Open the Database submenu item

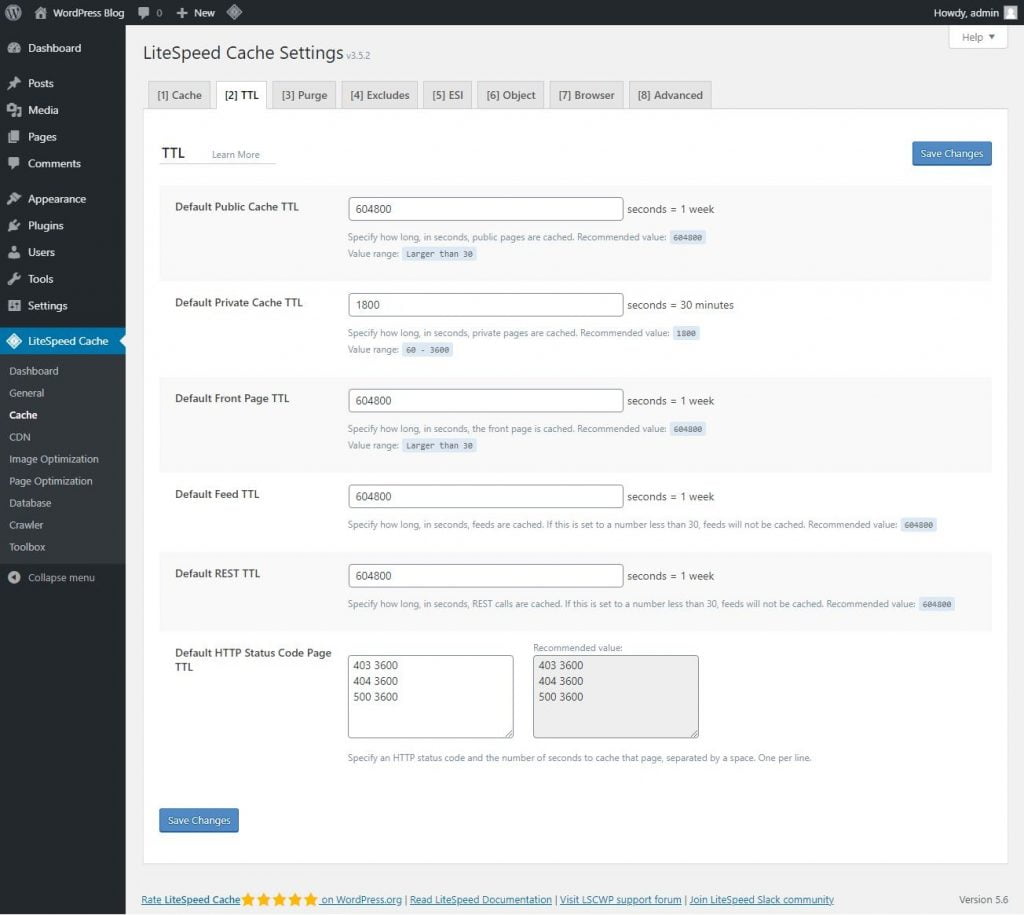coord(30,503)
